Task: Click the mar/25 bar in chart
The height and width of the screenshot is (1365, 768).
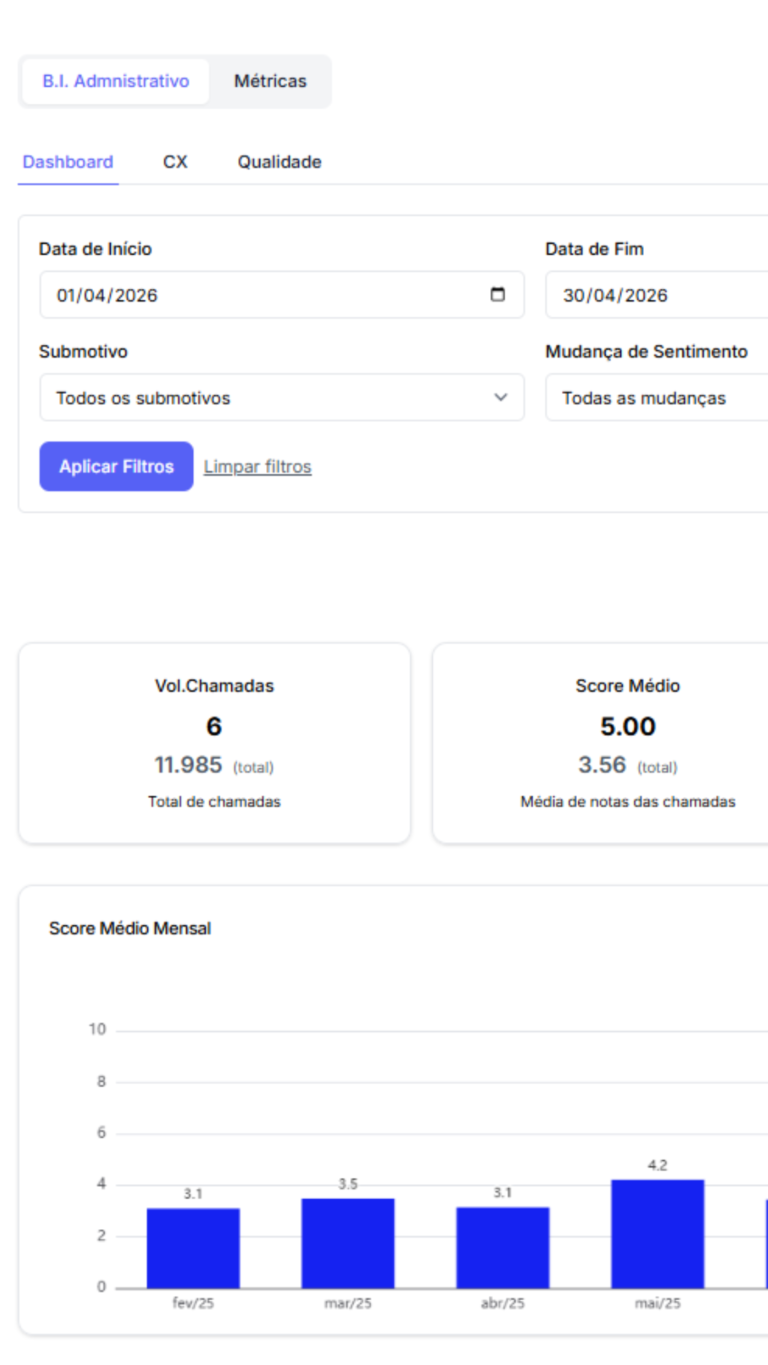Action: click(348, 1243)
